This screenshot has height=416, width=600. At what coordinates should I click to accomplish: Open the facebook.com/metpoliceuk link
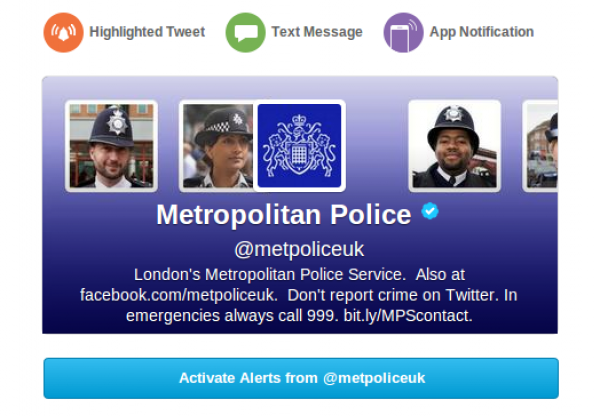pos(178,295)
